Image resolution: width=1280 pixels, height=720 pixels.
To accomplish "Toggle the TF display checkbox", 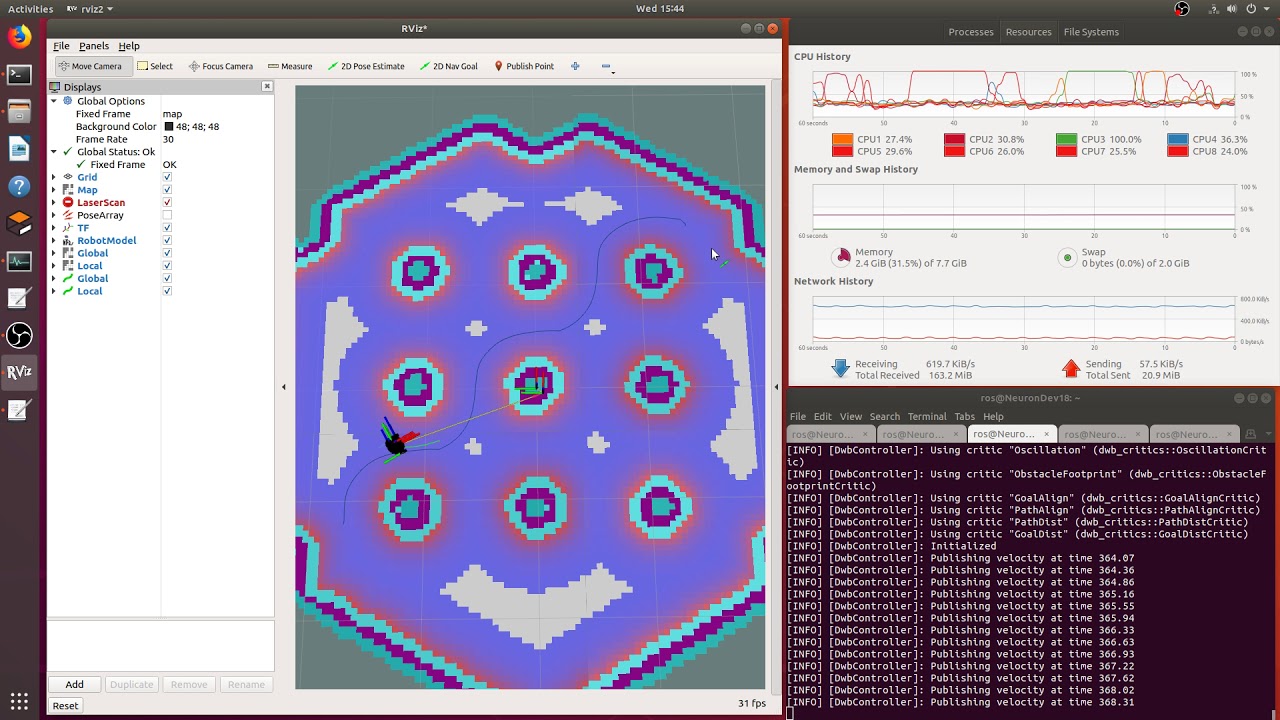I will [x=167, y=228].
